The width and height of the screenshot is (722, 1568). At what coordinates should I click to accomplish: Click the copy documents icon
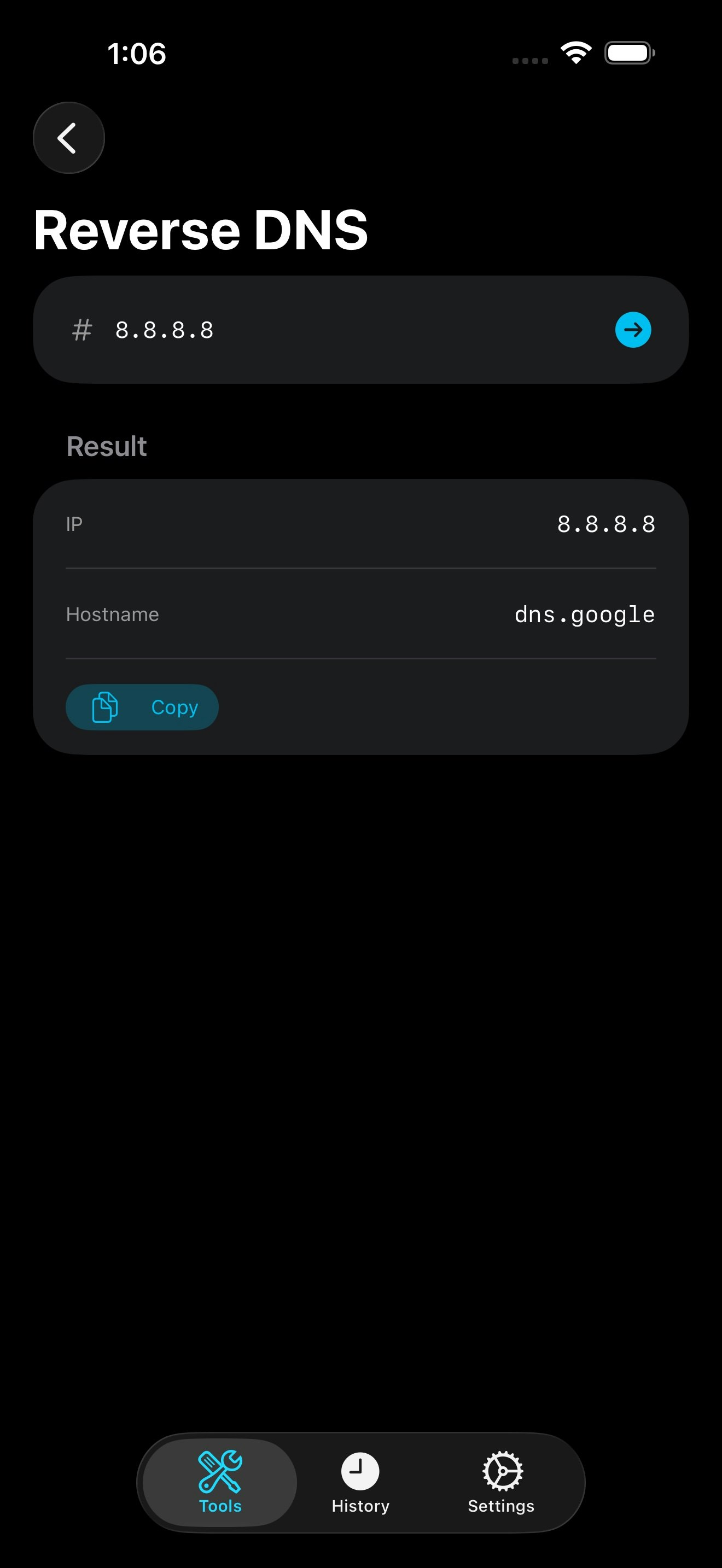pyautogui.click(x=104, y=707)
